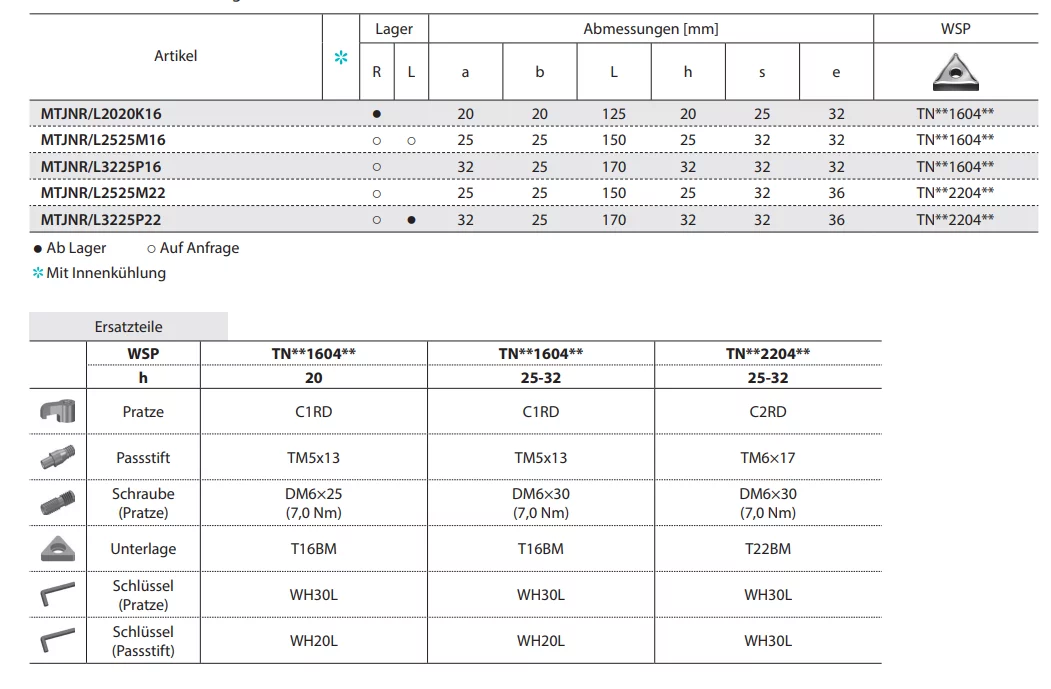This screenshot has height=689, width=1051.
Task: Click the TM6×17 pin part number
Action: point(768,458)
